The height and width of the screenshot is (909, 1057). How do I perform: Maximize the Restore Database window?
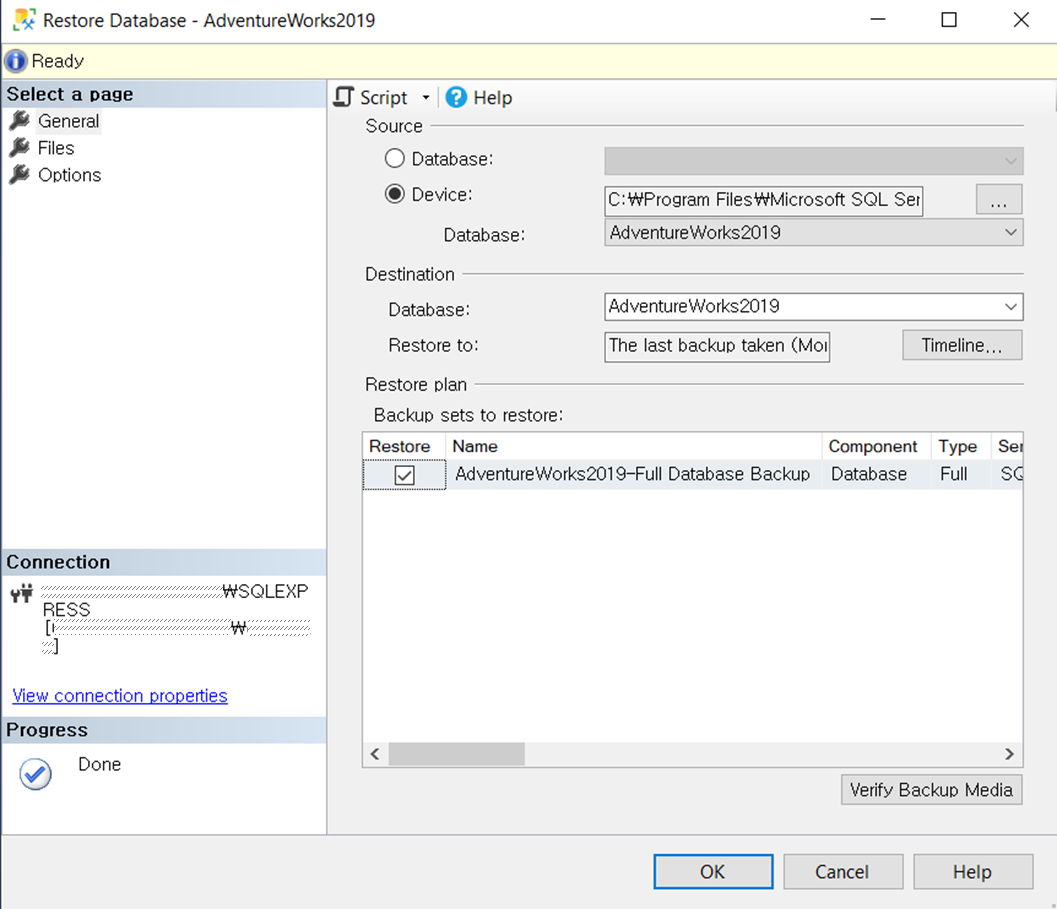[948, 20]
